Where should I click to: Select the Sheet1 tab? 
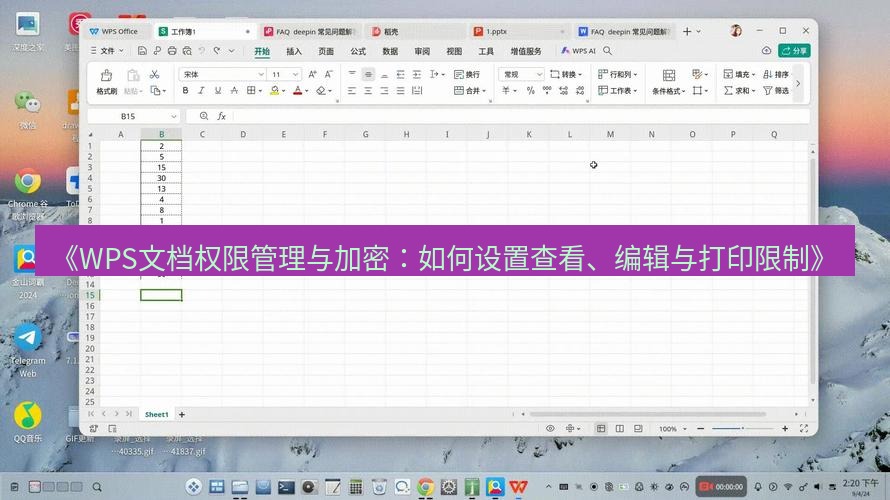click(156, 414)
